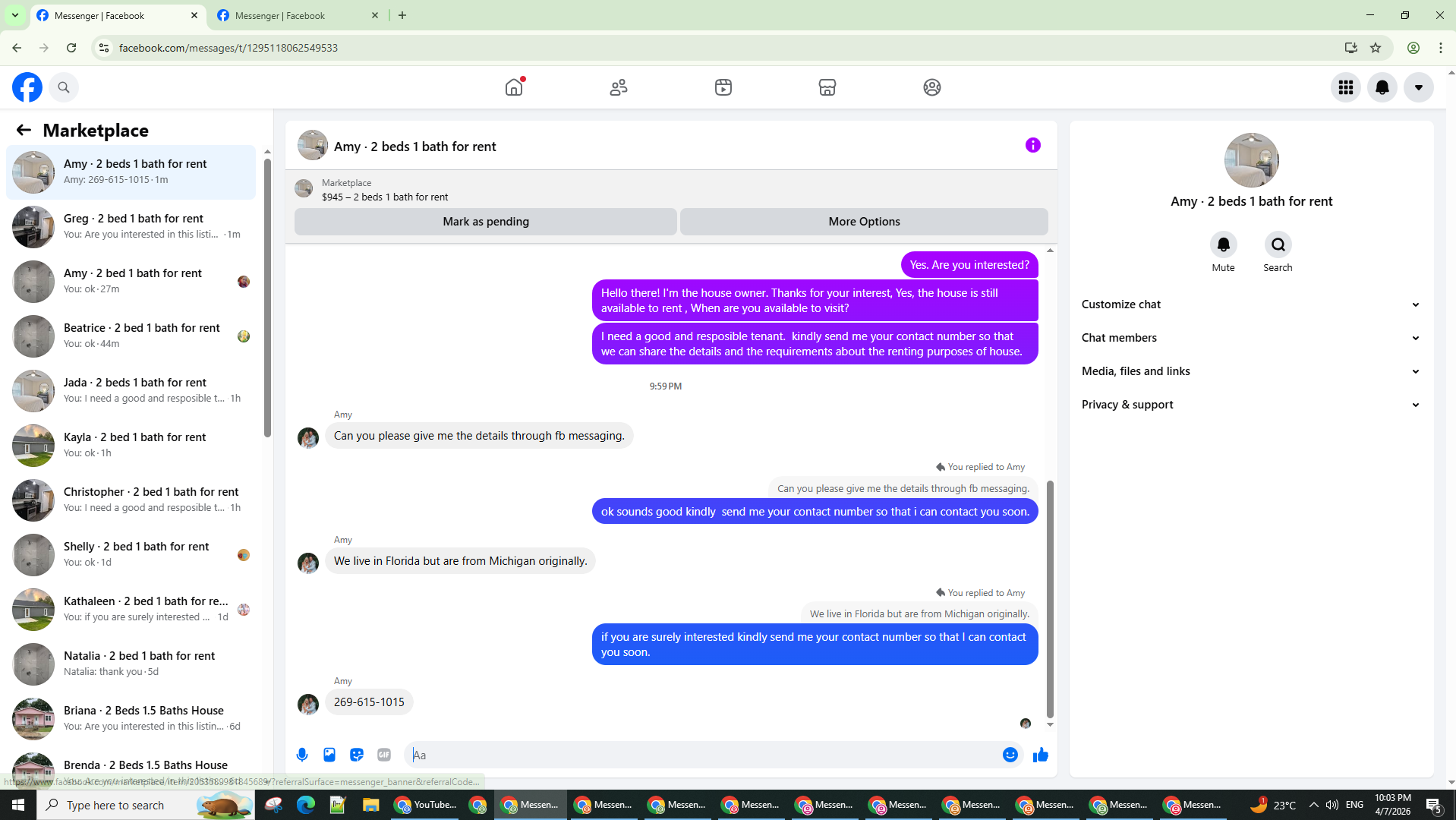The image size is (1456, 820).
Task: Open Amy 2 bed conversation from 27m ago
Action: click(131, 282)
